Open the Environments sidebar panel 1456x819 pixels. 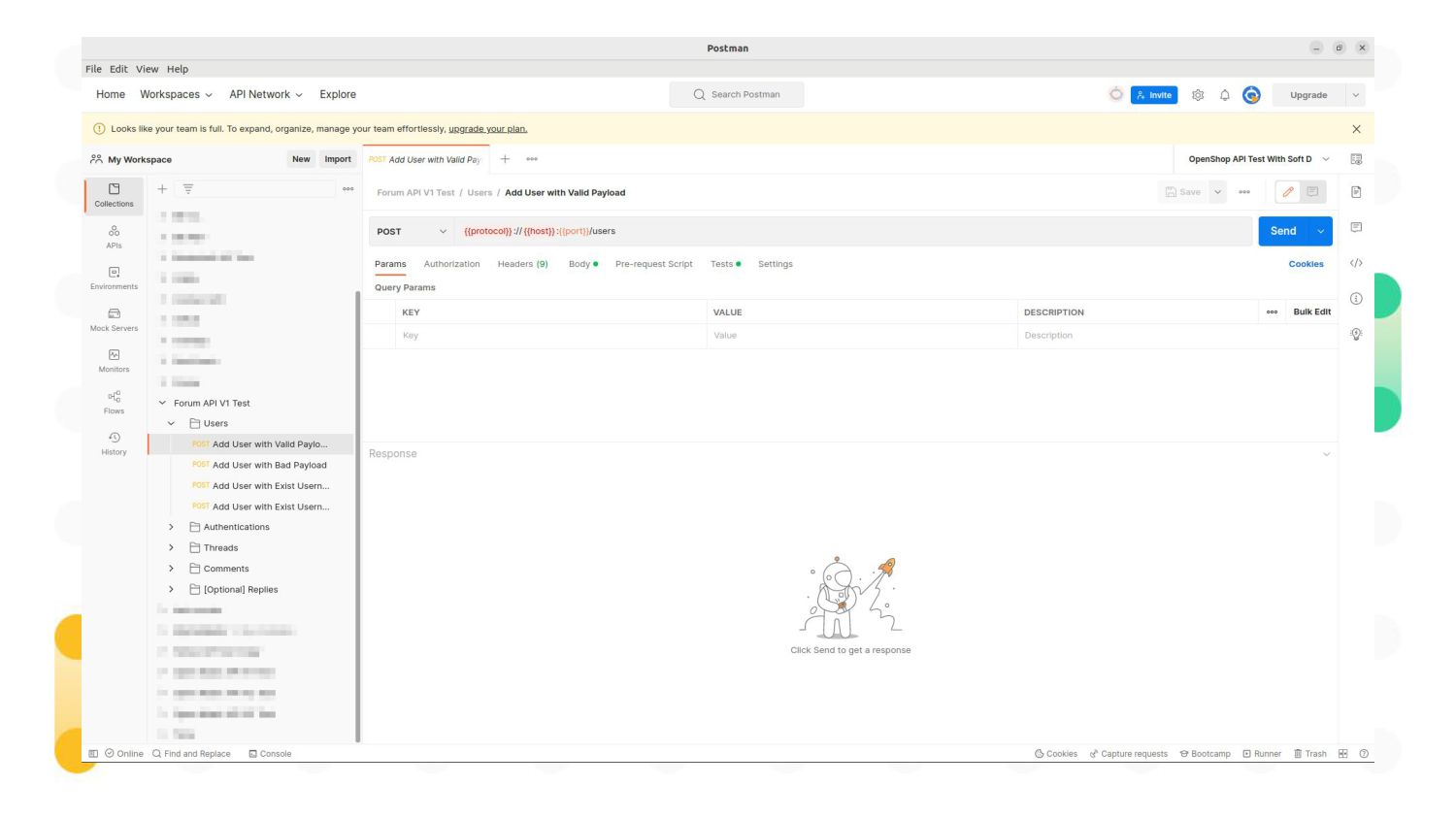(114, 278)
